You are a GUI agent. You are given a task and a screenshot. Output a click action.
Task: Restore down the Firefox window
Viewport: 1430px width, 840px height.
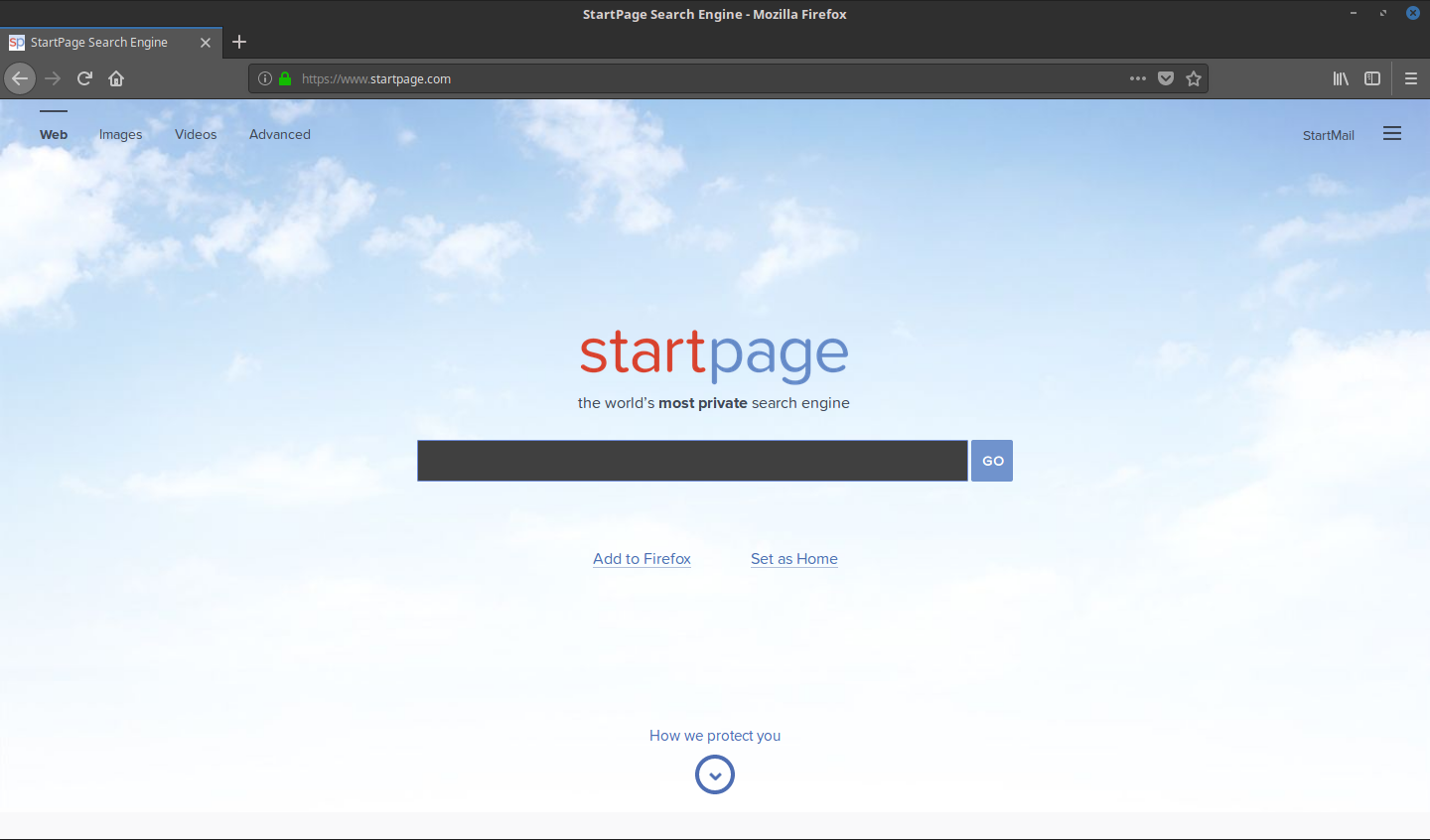click(1382, 13)
